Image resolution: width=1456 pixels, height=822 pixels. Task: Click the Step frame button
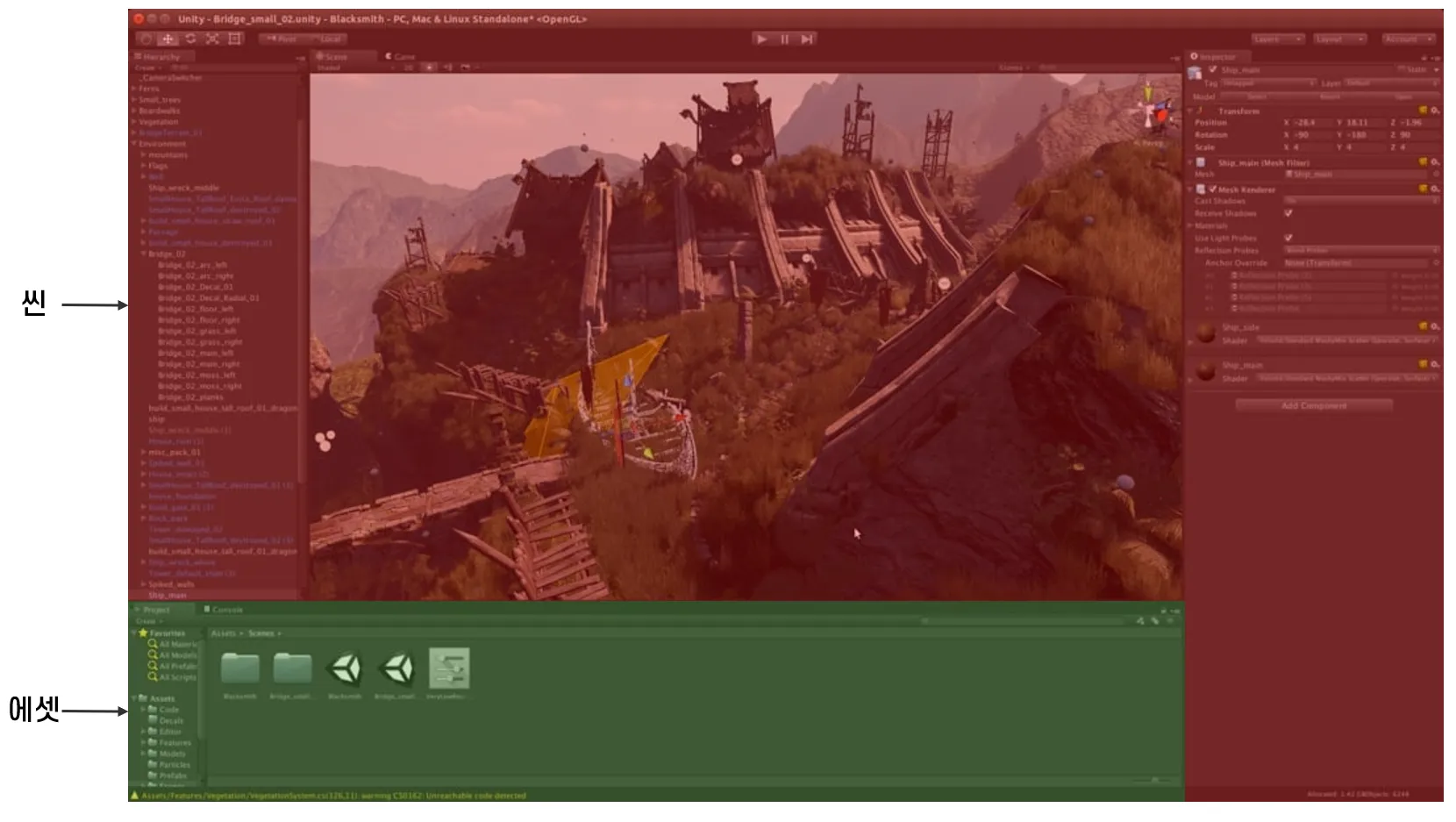(807, 39)
